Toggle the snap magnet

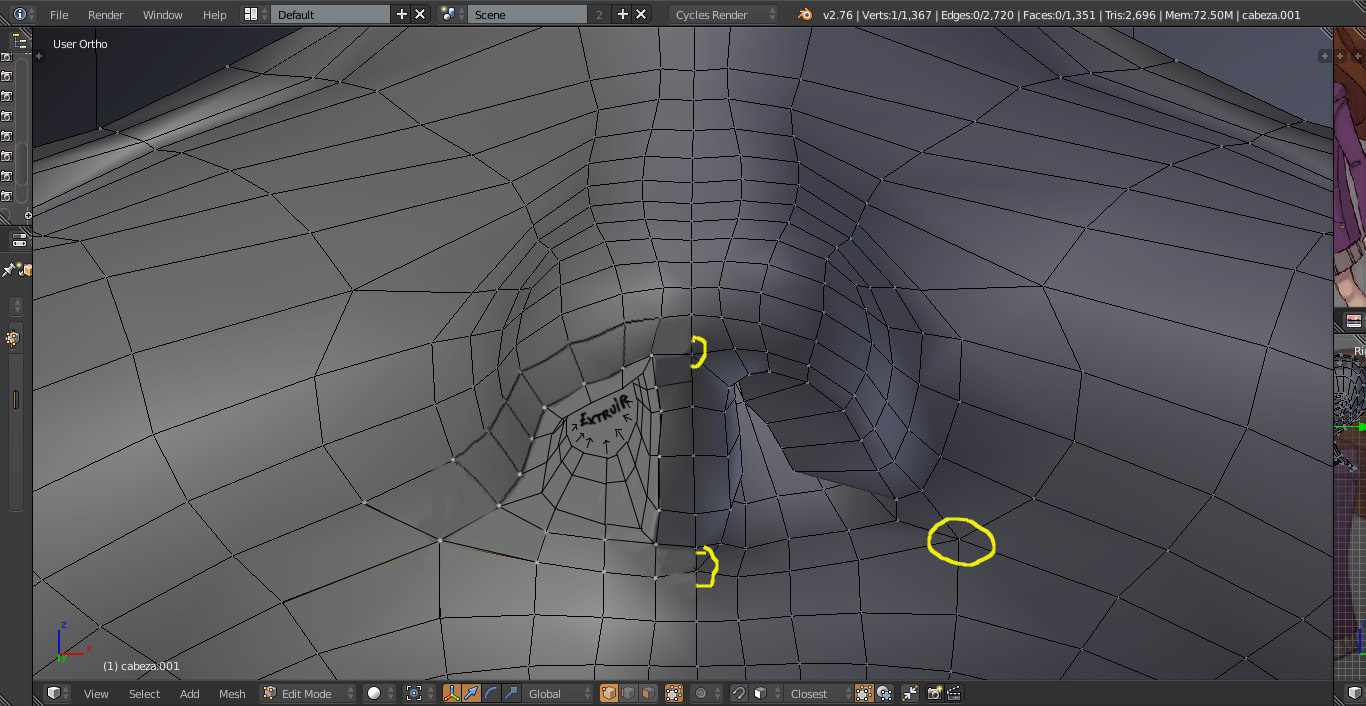pos(739,693)
